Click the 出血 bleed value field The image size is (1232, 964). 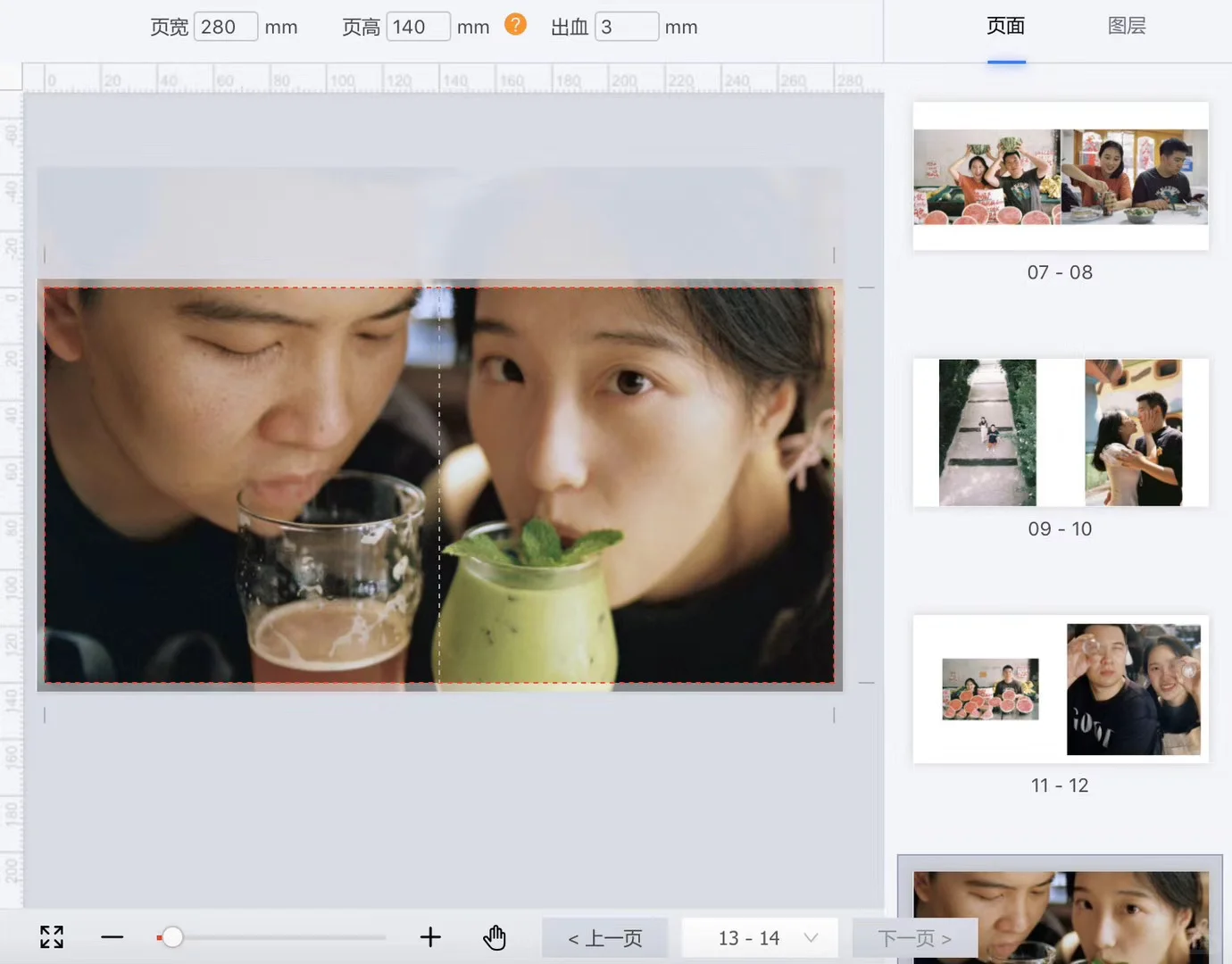[x=627, y=27]
